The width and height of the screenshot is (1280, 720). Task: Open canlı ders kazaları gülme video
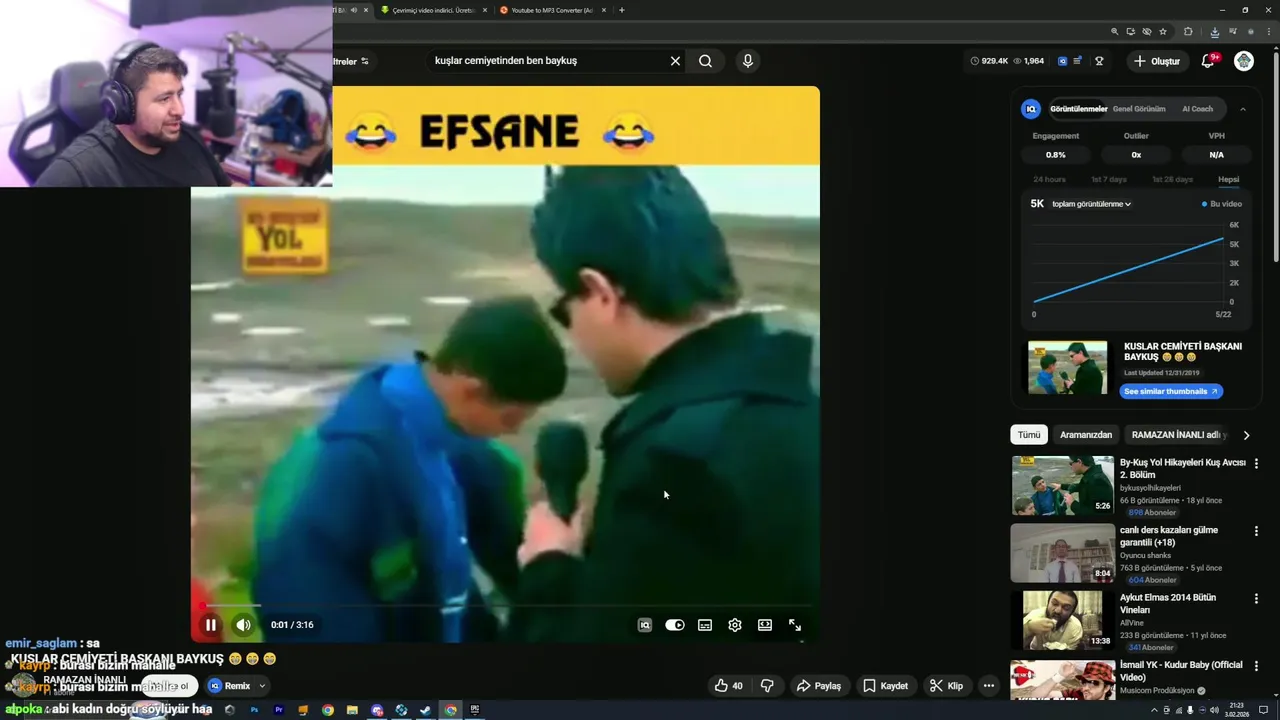pyautogui.click(x=1062, y=553)
